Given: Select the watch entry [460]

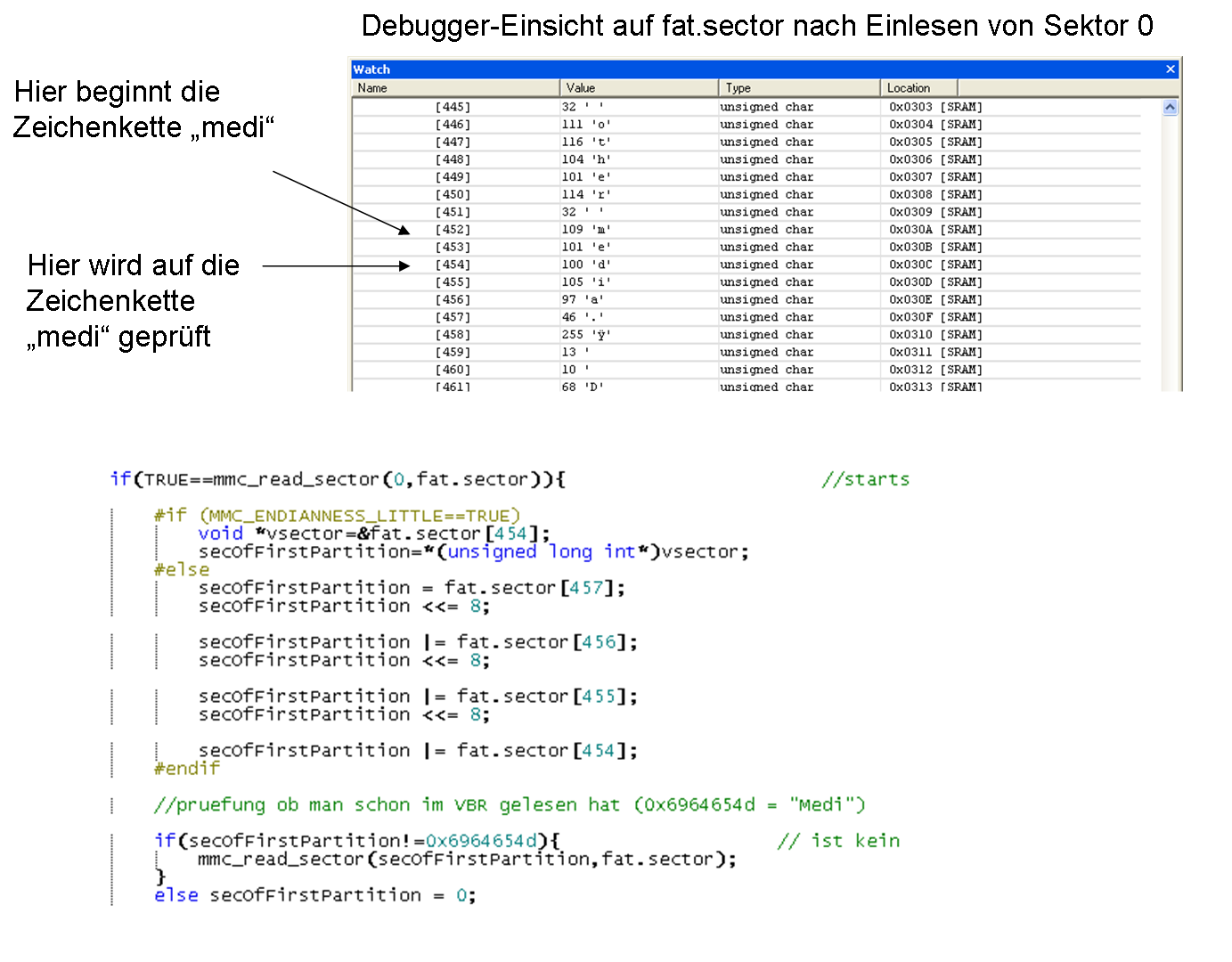Looking at the screenshot, I should (x=453, y=370).
